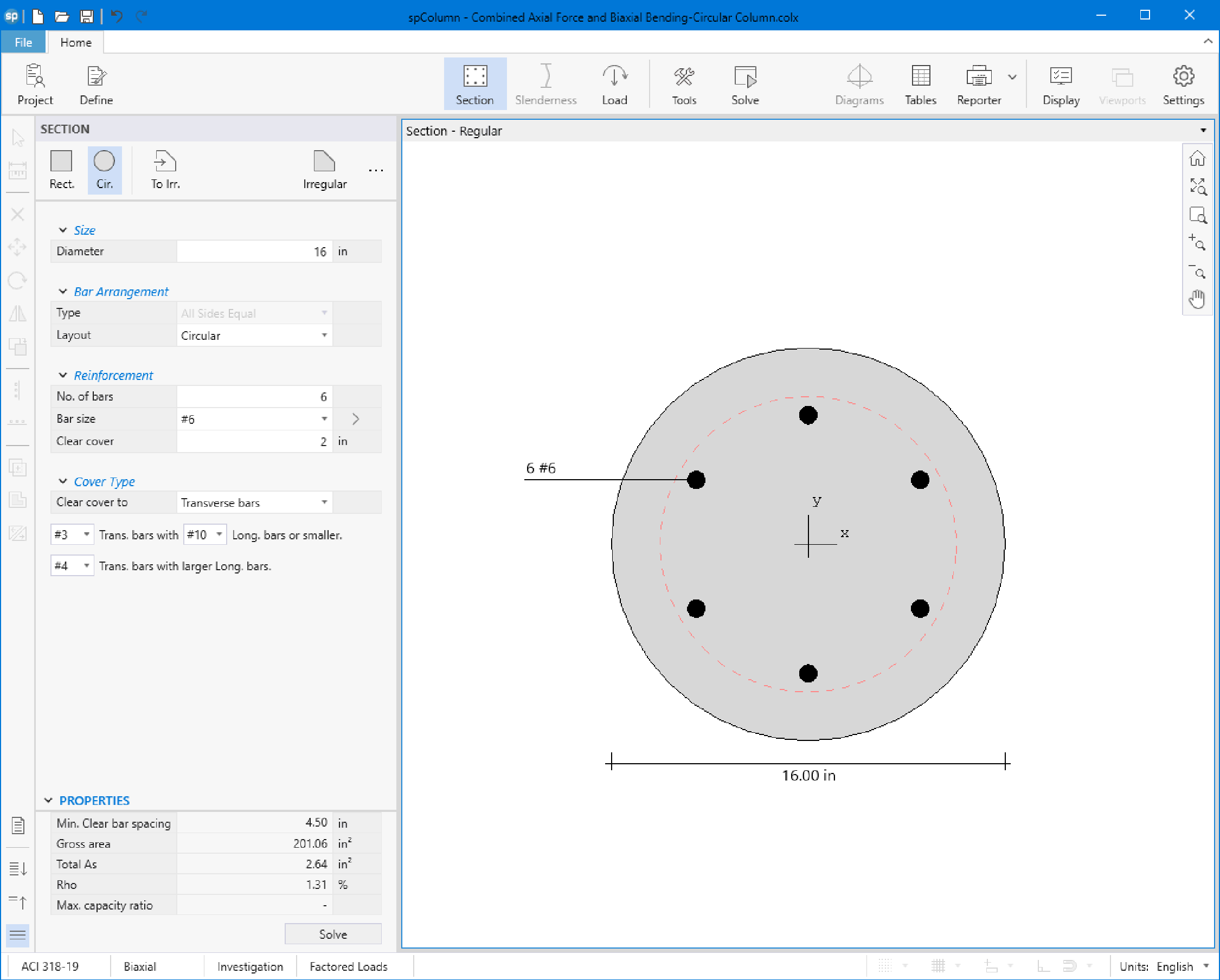Click the Investigation status item
This screenshot has width=1220, height=980.
click(250, 966)
